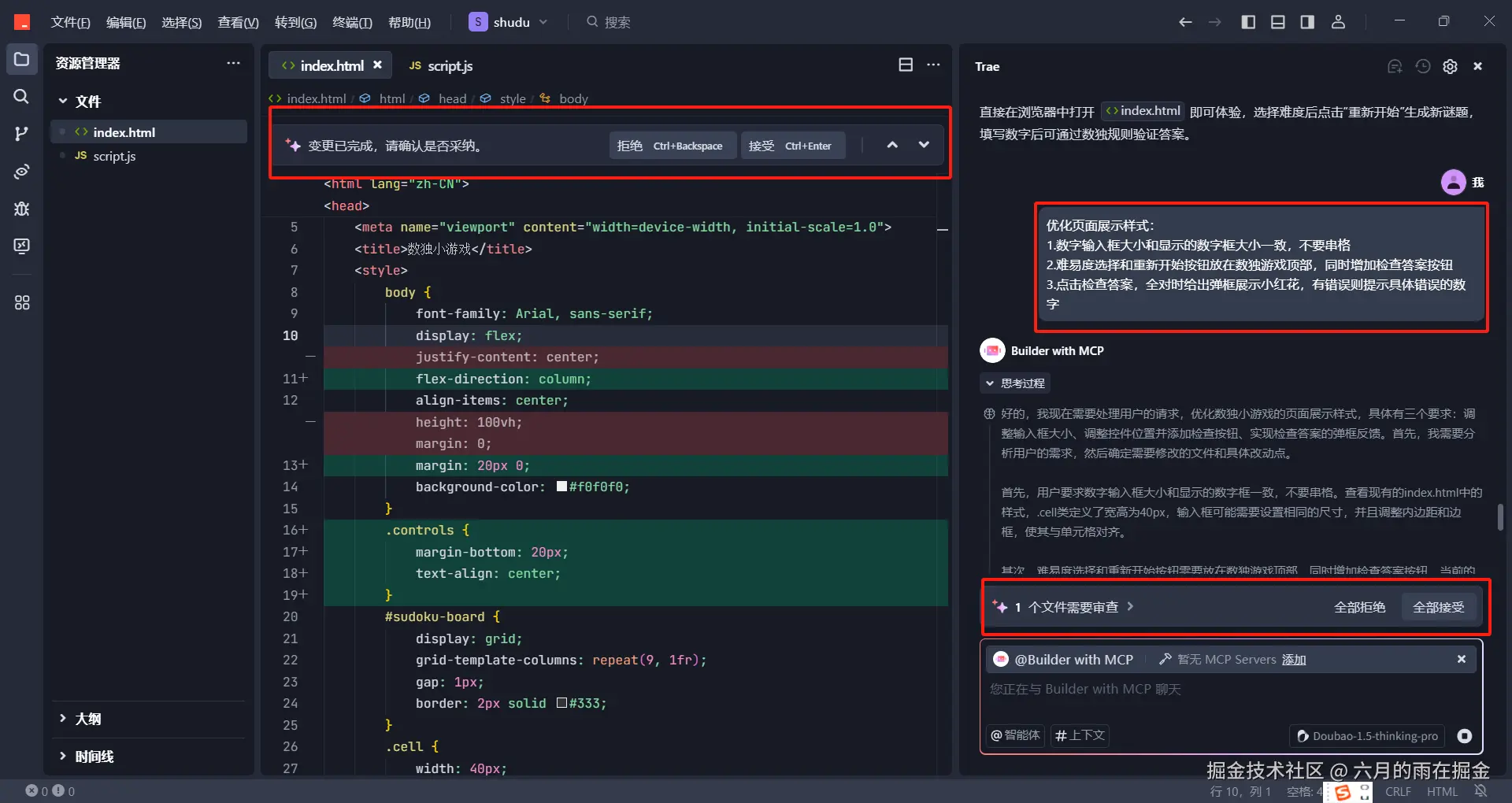This screenshot has width=1512, height=803.
Task: Open the 选择(S) menu
Action: click(x=182, y=22)
